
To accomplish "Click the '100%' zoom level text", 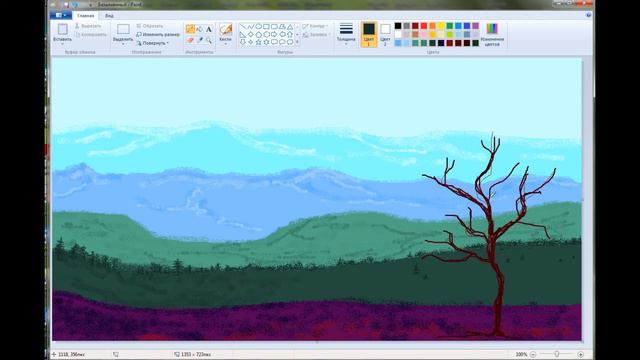I will tap(521, 354).
